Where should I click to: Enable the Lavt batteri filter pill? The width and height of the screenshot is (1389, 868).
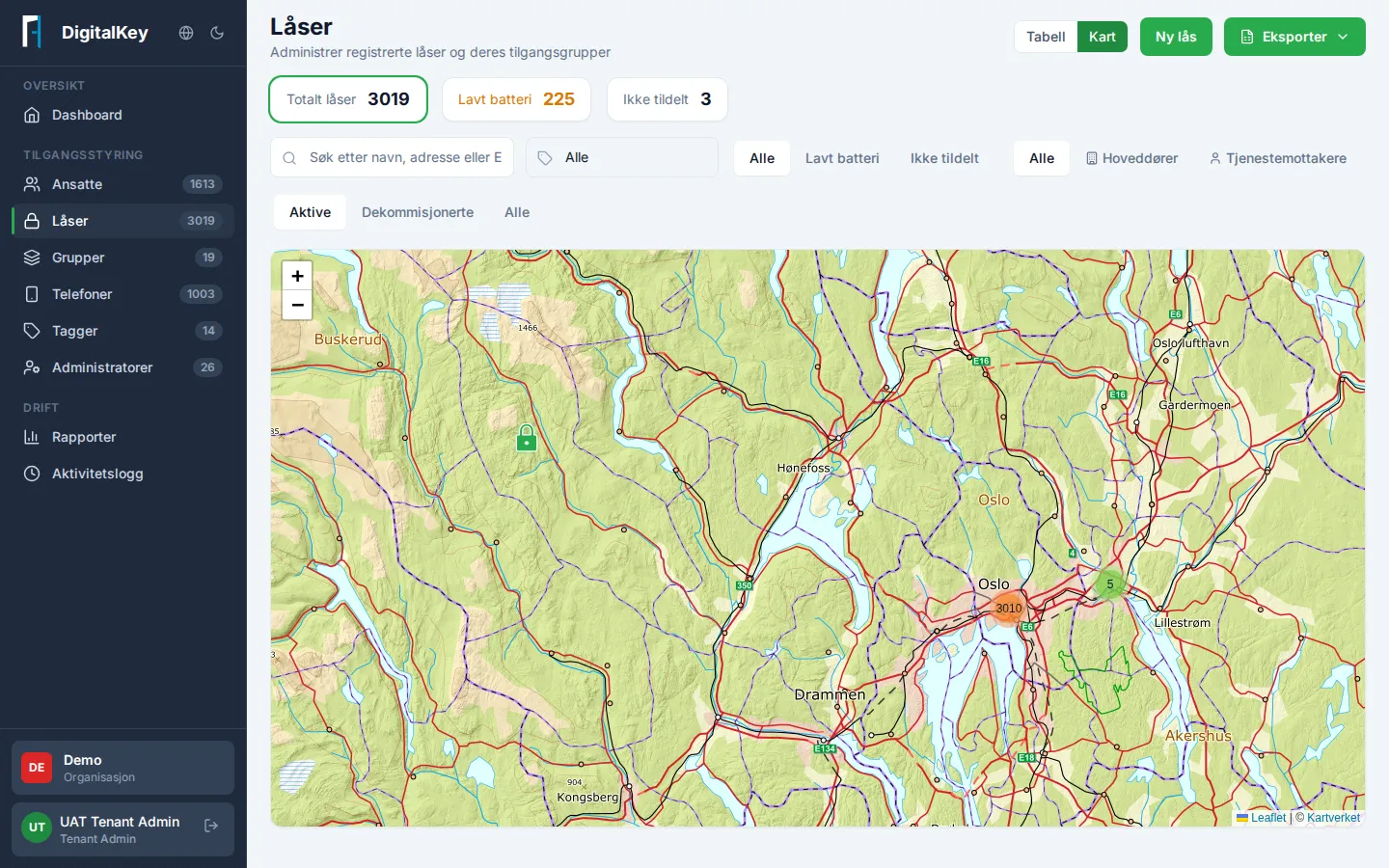point(842,158)
